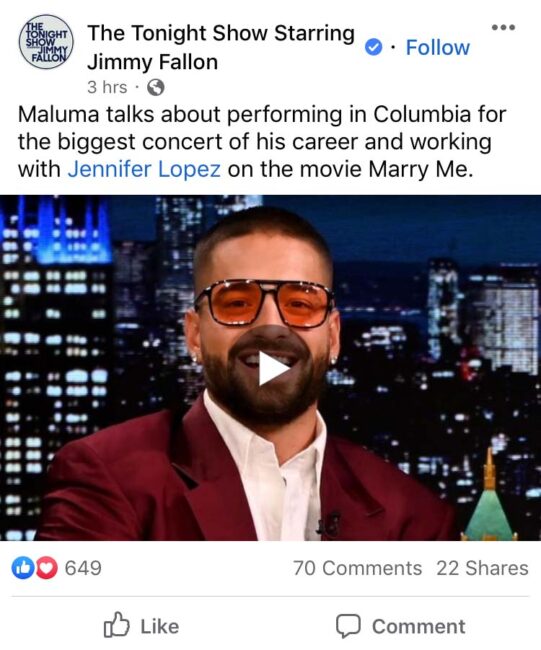
Task: Click the globe public privacy icon
Action: coord(155,87)
